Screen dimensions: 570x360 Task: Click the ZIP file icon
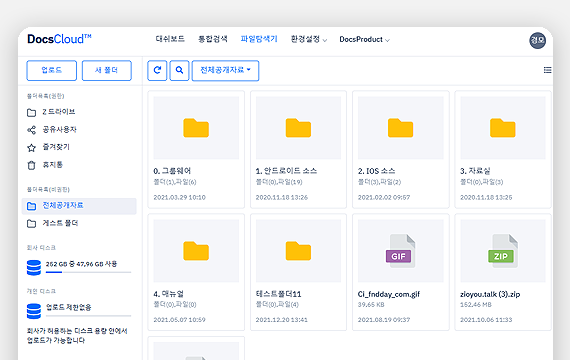tap(503, 251)
